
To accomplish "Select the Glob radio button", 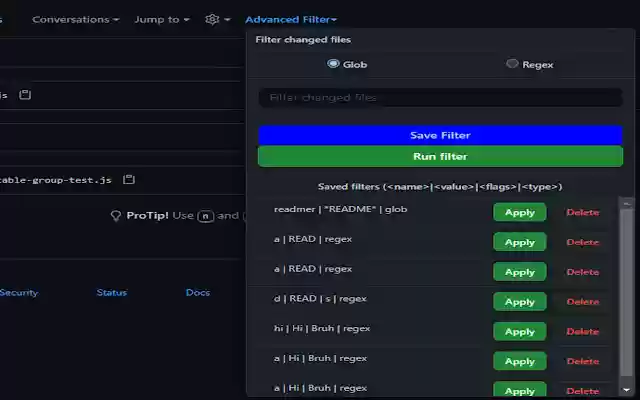I will 333,64.
